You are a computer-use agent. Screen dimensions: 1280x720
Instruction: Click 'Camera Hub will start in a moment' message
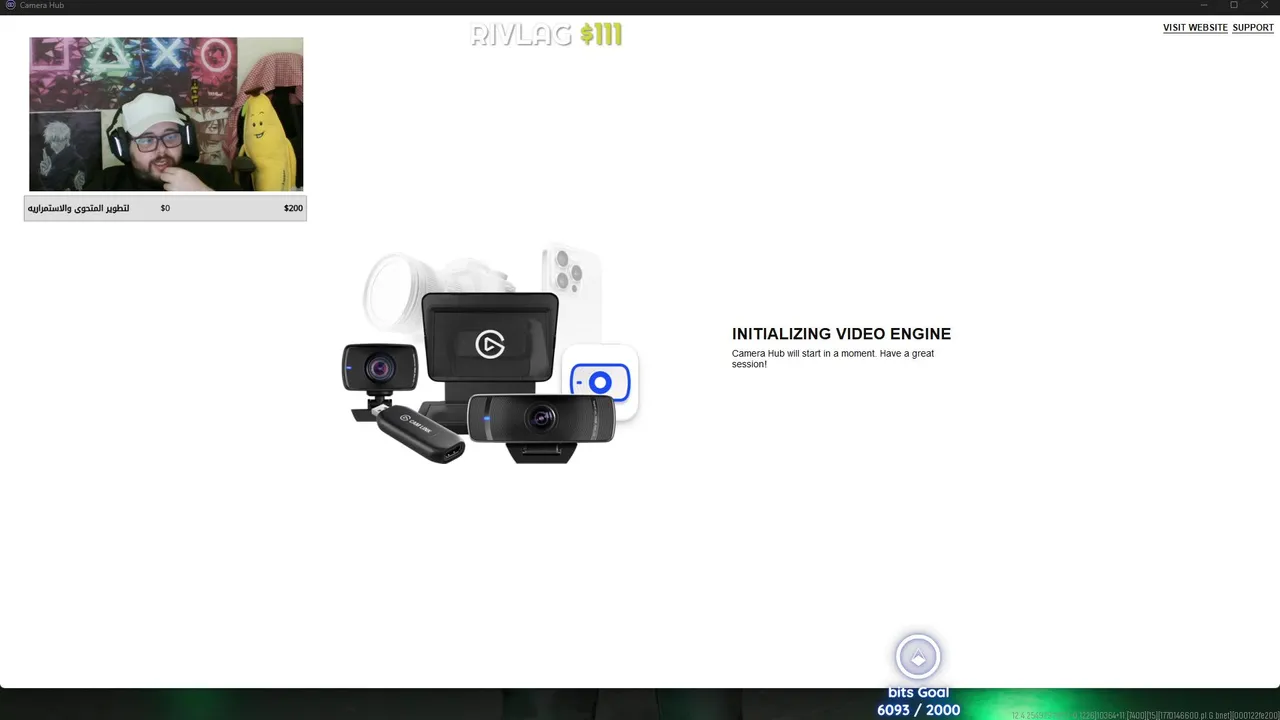click(833, 359)
